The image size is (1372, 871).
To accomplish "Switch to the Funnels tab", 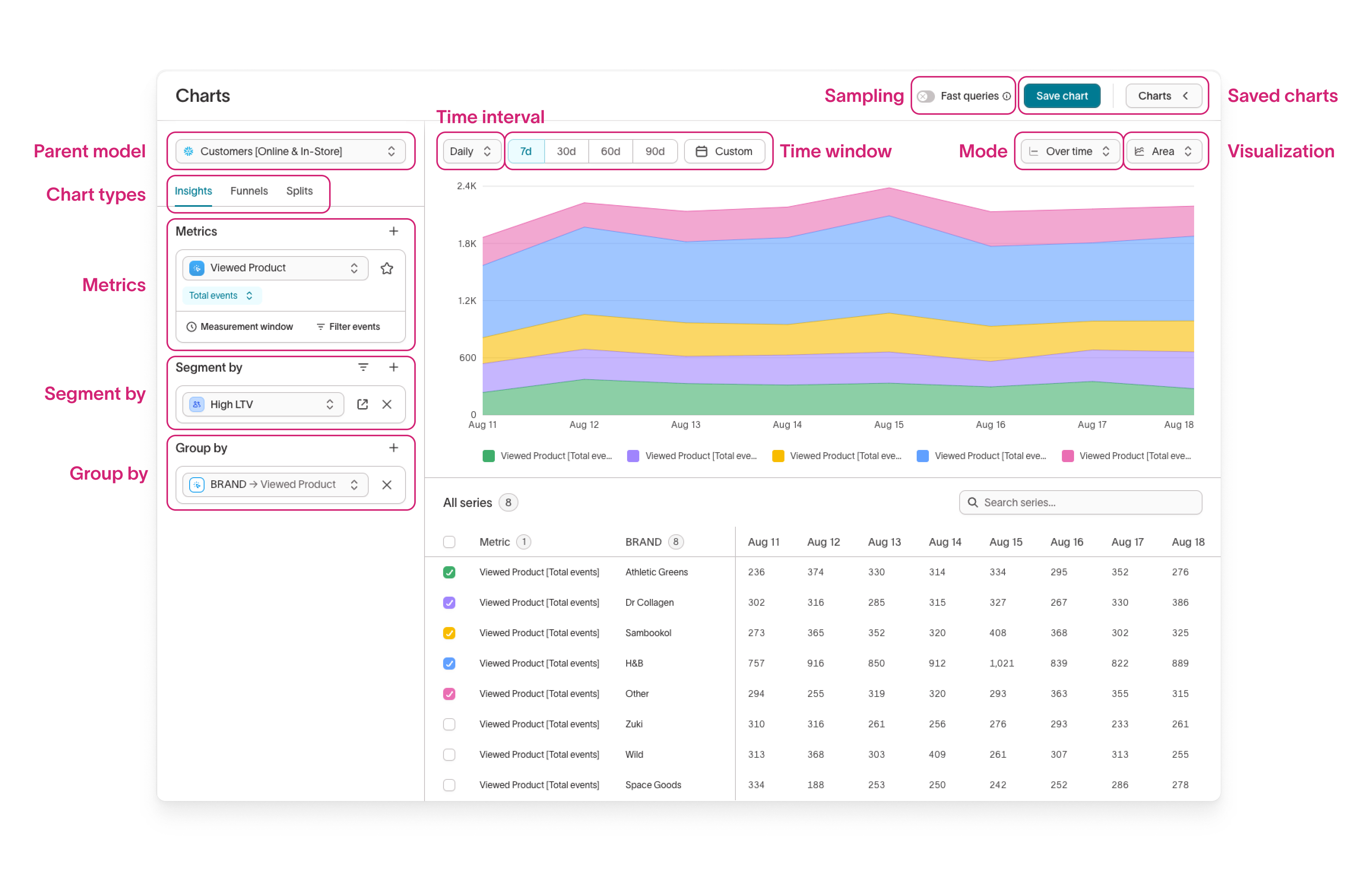I will click(249, 192).
